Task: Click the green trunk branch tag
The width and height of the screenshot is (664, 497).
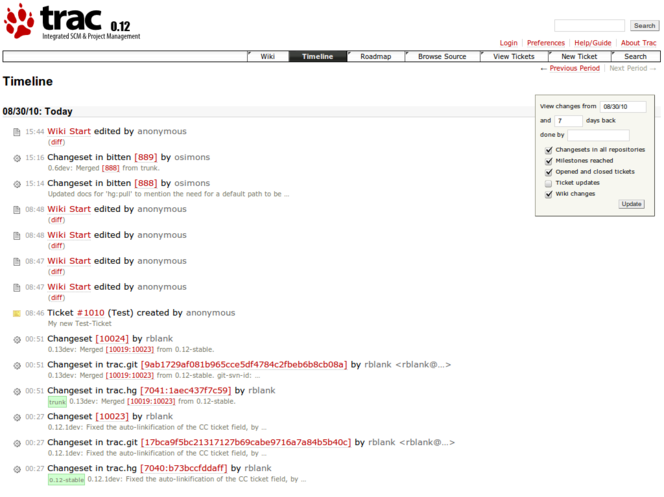Action: click(57, 402)
